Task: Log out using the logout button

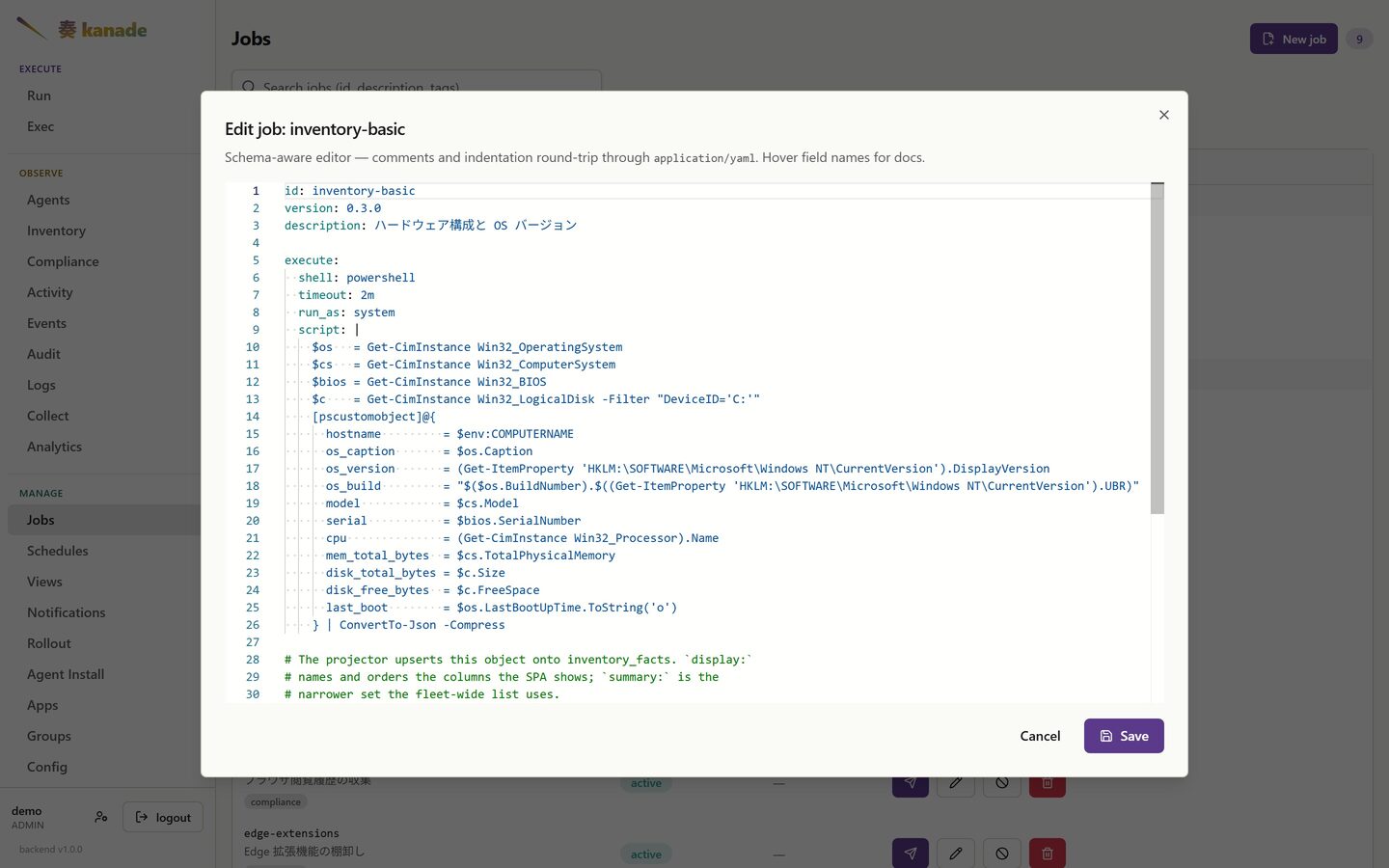Action: tap(163, 817)
